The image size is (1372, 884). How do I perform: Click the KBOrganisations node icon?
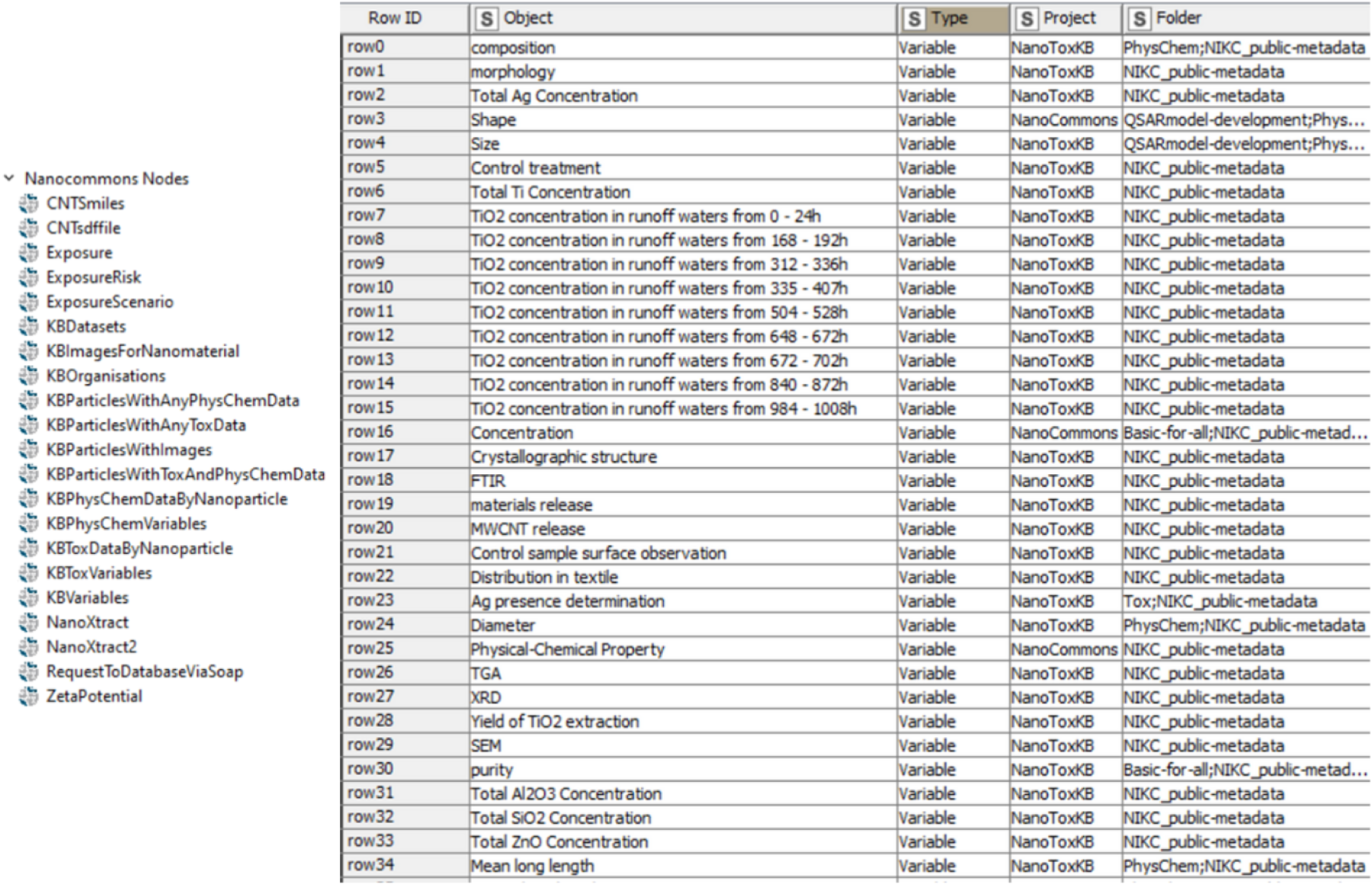(29, 376)
